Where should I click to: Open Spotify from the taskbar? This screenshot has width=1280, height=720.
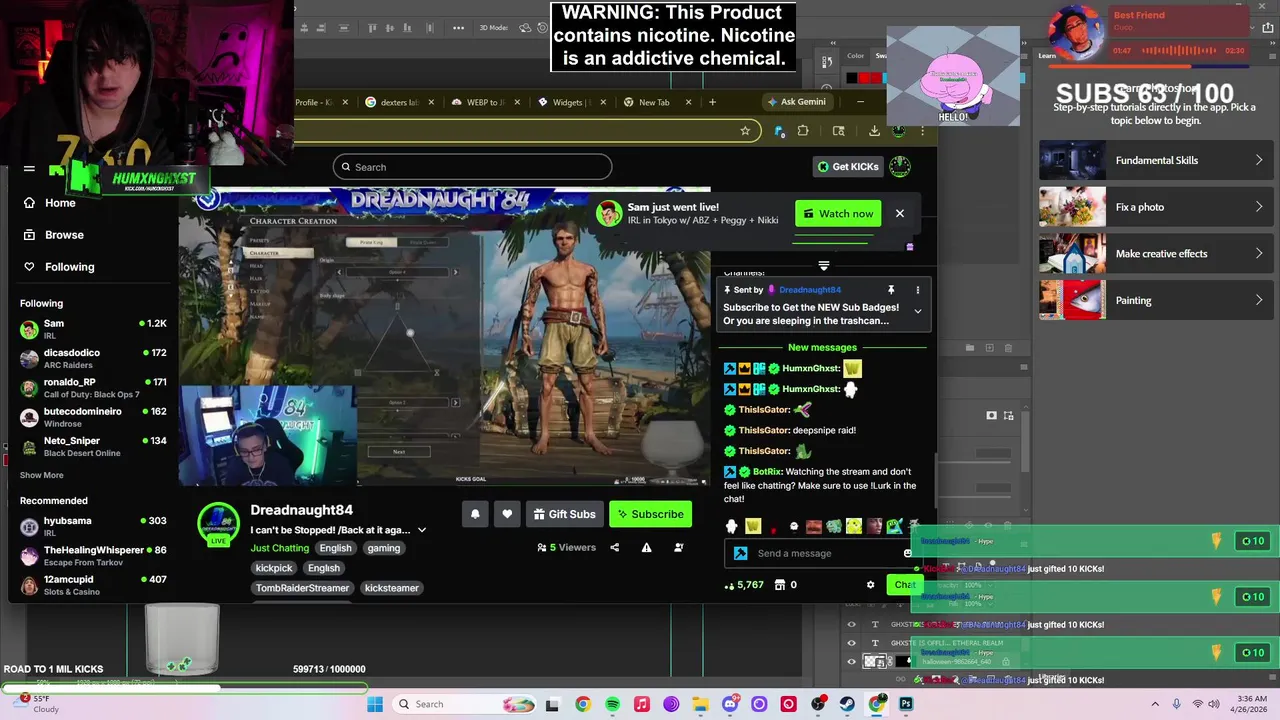click(x=612, y=704)
